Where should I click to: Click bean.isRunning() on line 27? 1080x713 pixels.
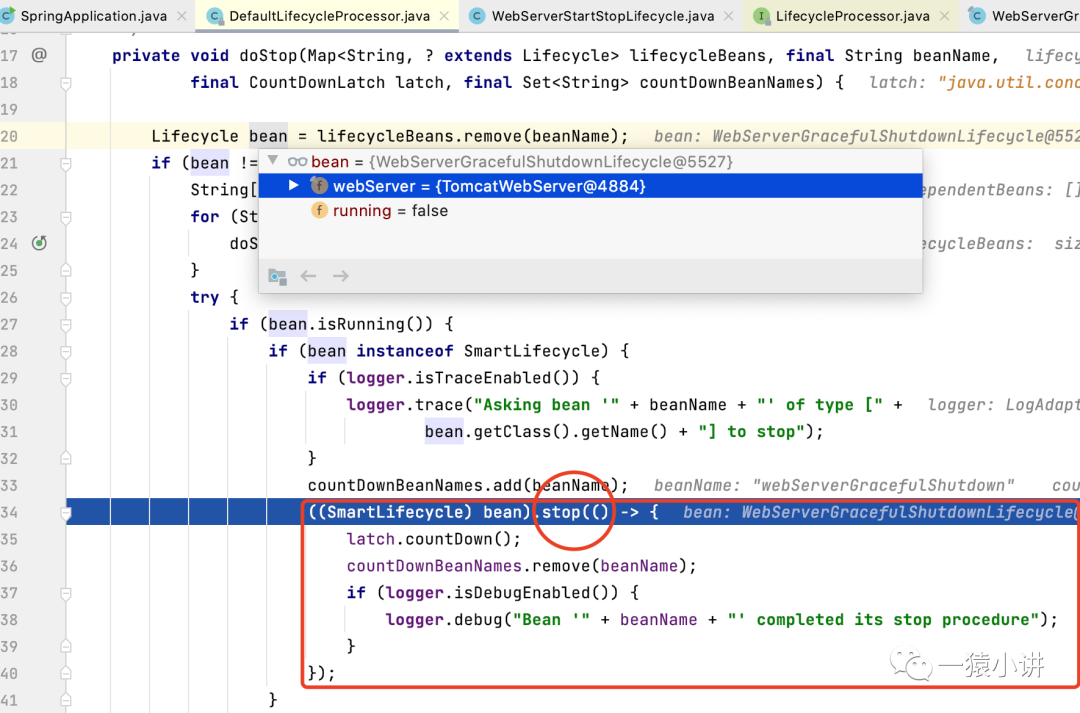[x=351, y=324]
